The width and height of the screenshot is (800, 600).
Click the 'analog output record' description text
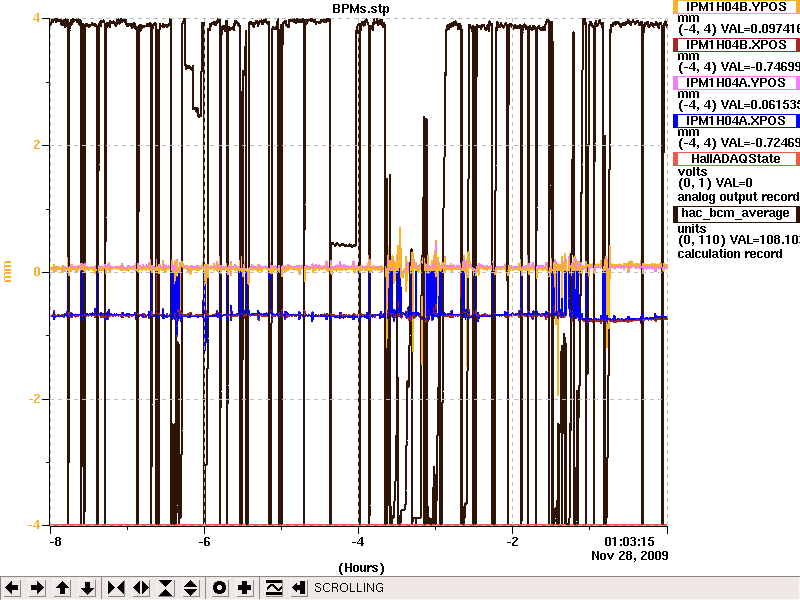(738, 197)
